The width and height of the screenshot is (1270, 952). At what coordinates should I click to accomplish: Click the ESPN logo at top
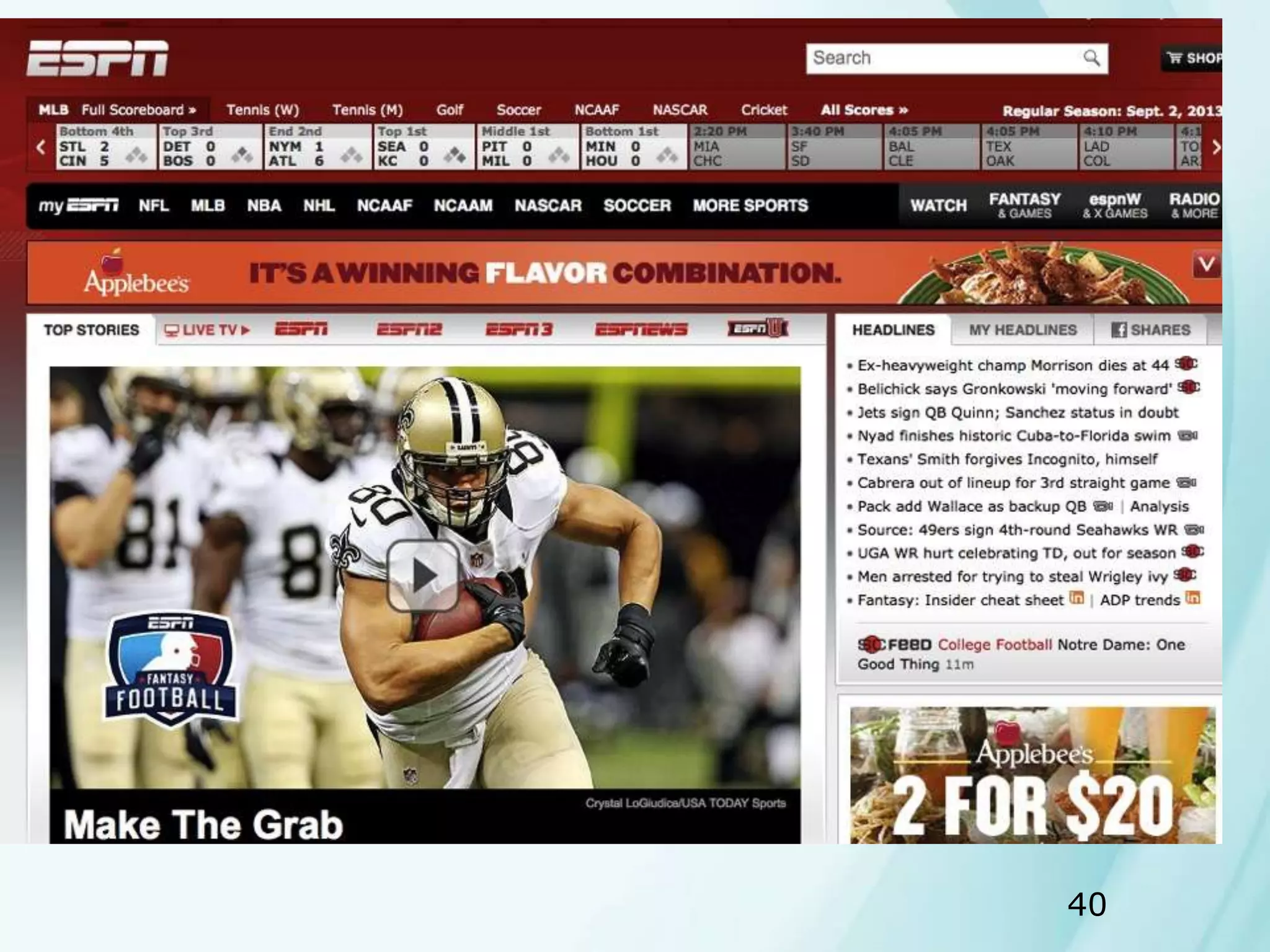97,58
